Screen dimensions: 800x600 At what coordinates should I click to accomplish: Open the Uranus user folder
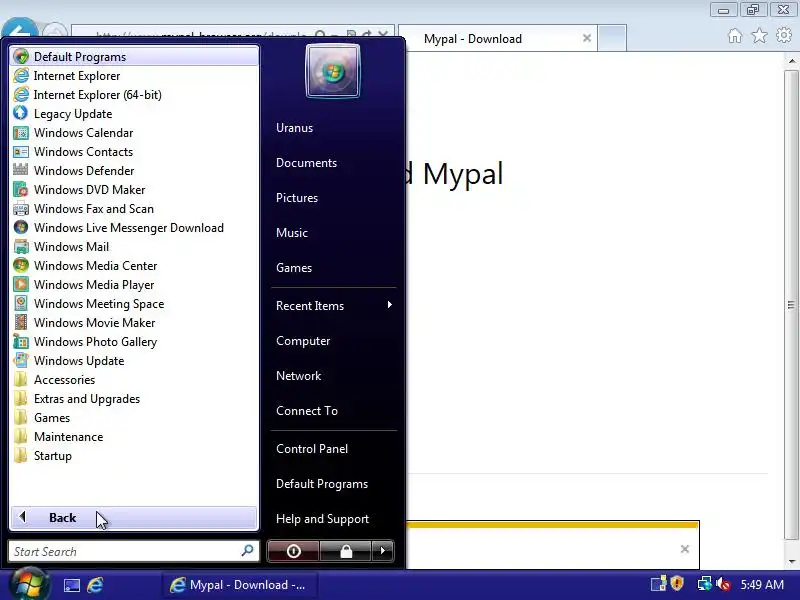[294, 128]
